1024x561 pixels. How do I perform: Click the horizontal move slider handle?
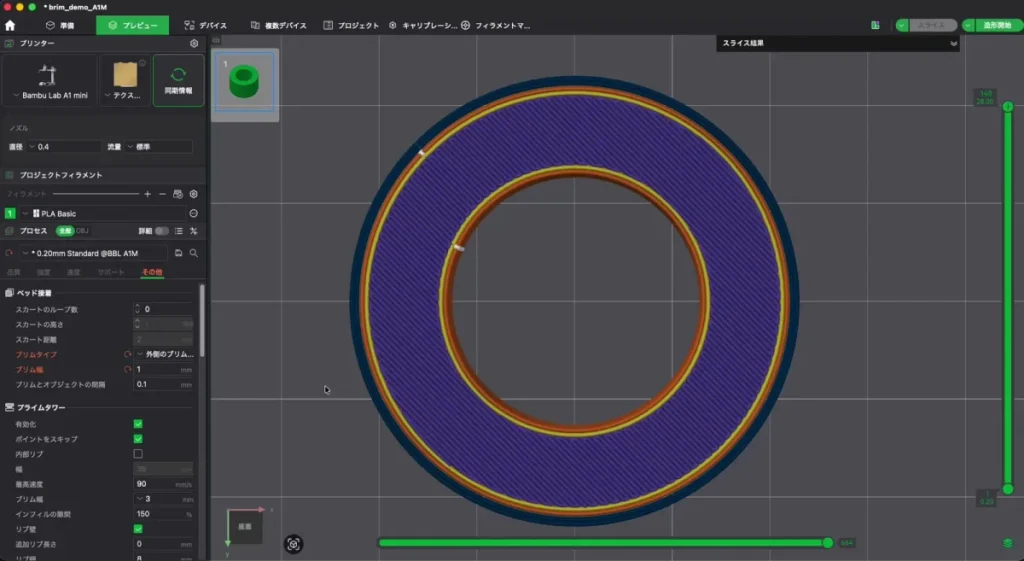coord(827,543)
